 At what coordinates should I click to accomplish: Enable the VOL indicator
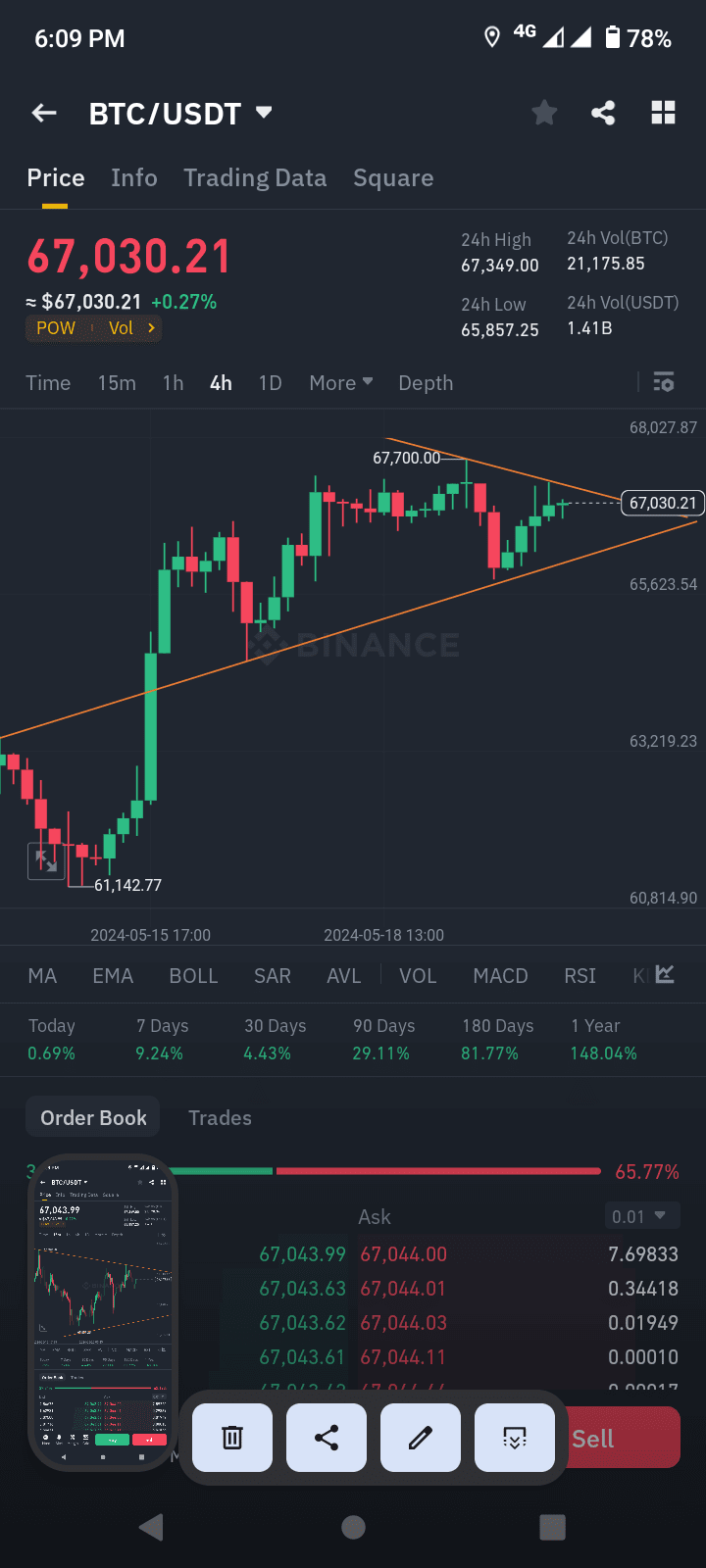(418, 975)
